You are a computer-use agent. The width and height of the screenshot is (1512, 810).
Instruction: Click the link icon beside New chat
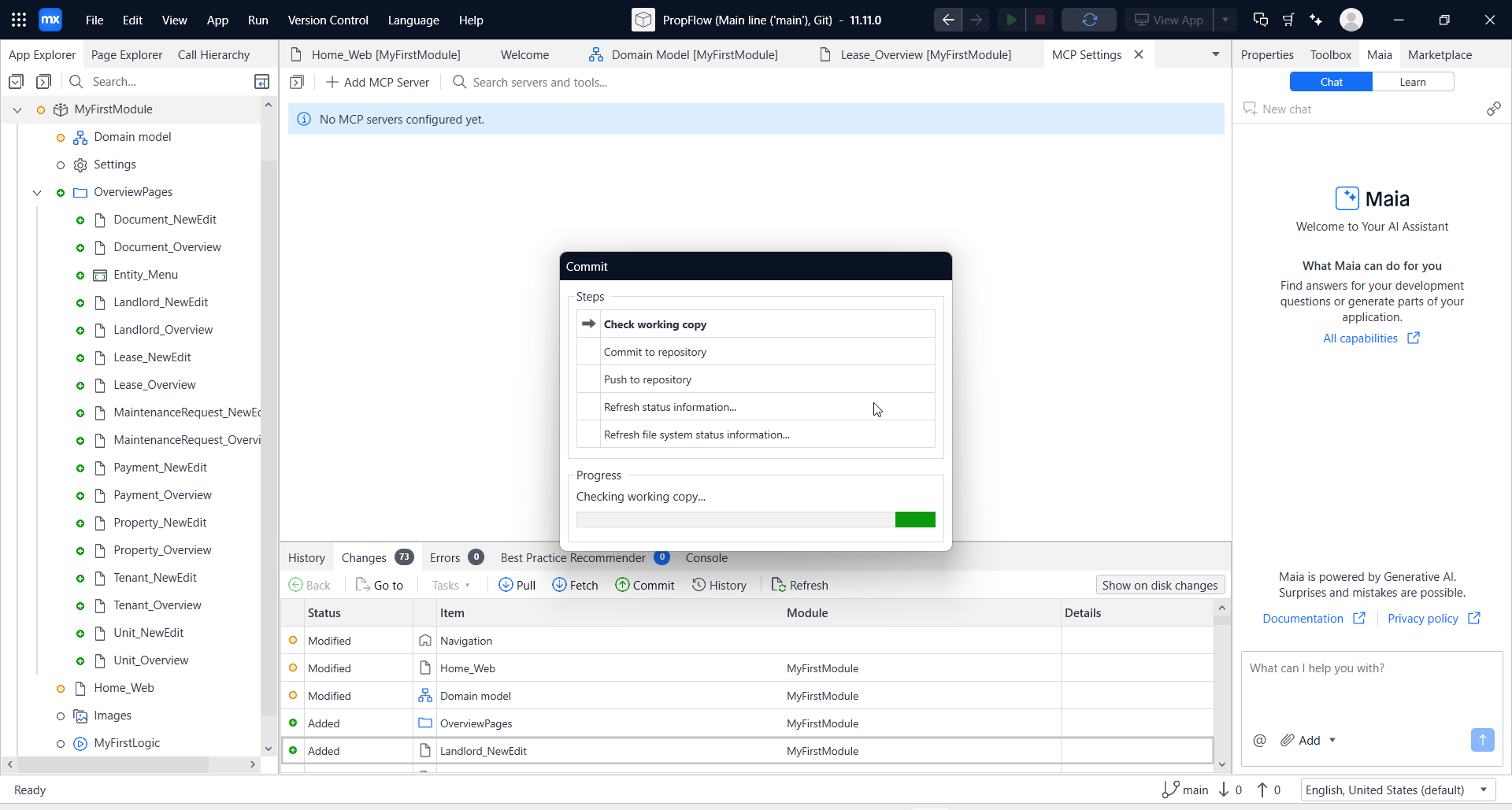tap(1494, 109)
